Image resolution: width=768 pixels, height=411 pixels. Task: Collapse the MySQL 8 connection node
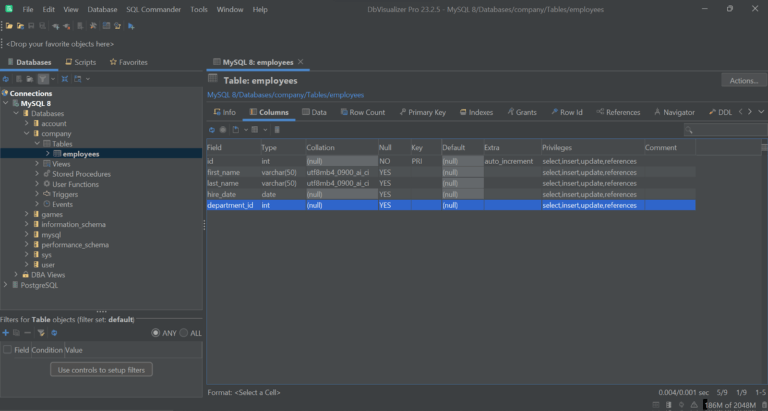(6, 103)
